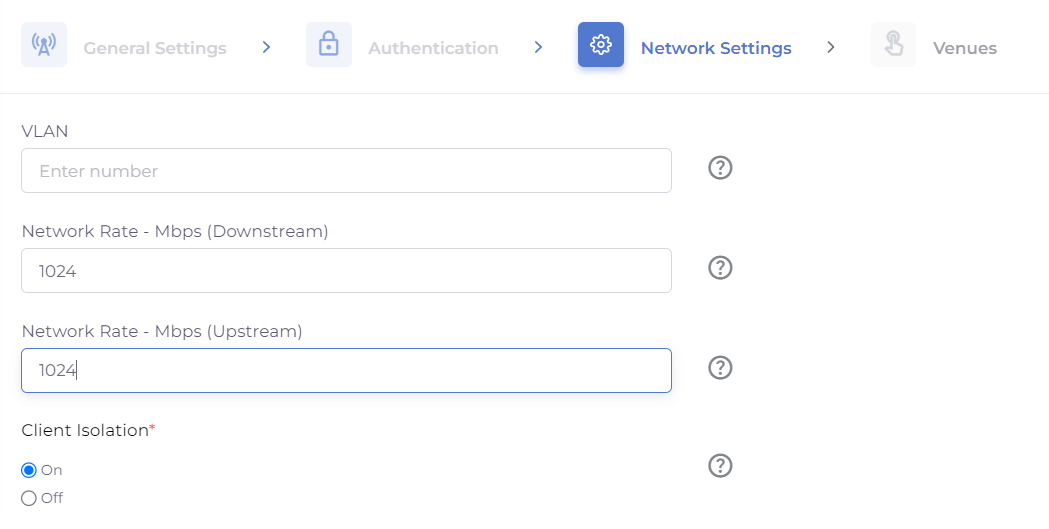Go to General Settings step label

(155, 48)
